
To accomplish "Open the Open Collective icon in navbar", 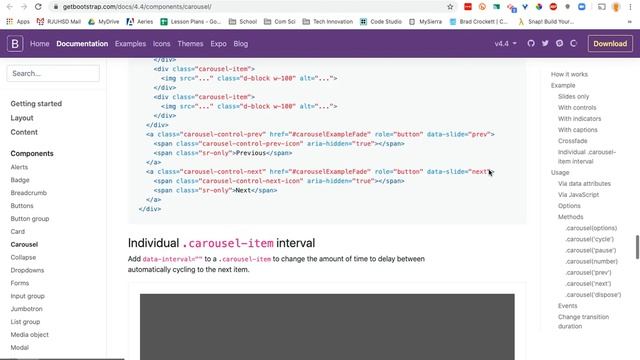I will [x=573, y=43].
